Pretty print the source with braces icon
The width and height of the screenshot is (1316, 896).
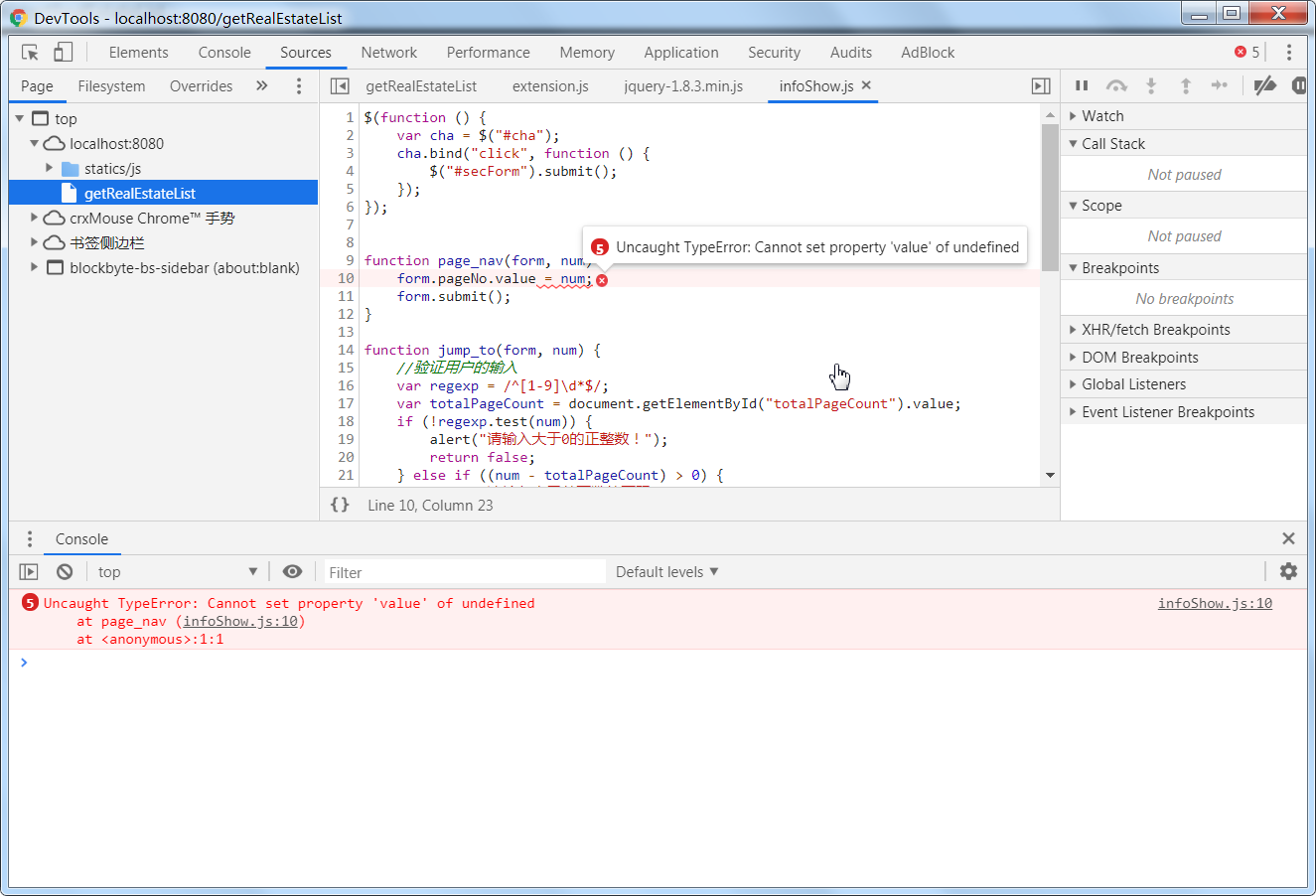[x=340, y=505]
